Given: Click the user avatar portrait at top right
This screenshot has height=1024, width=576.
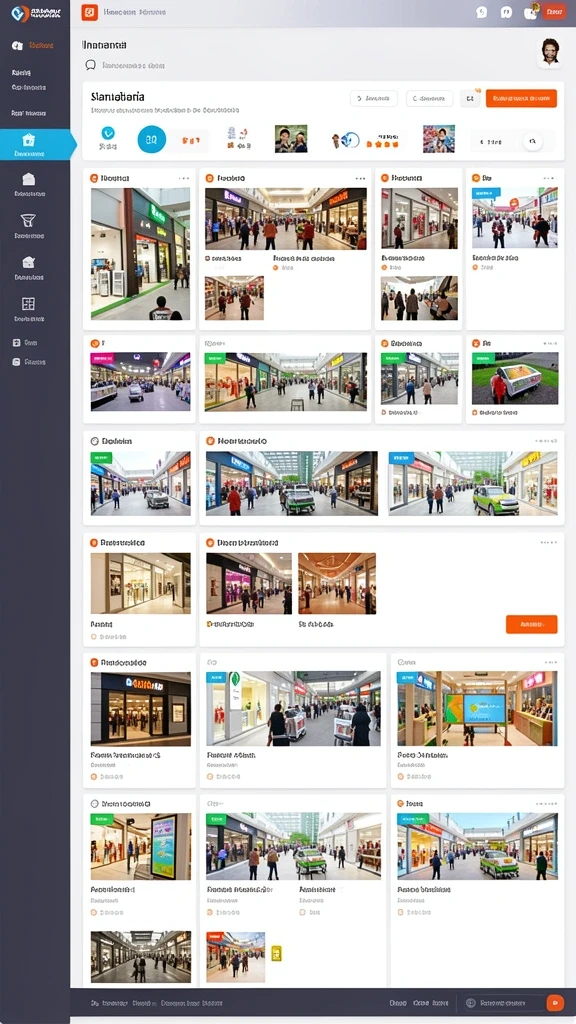Looking at the screenshot, I should pyautogui.click(x=549, y=52).
